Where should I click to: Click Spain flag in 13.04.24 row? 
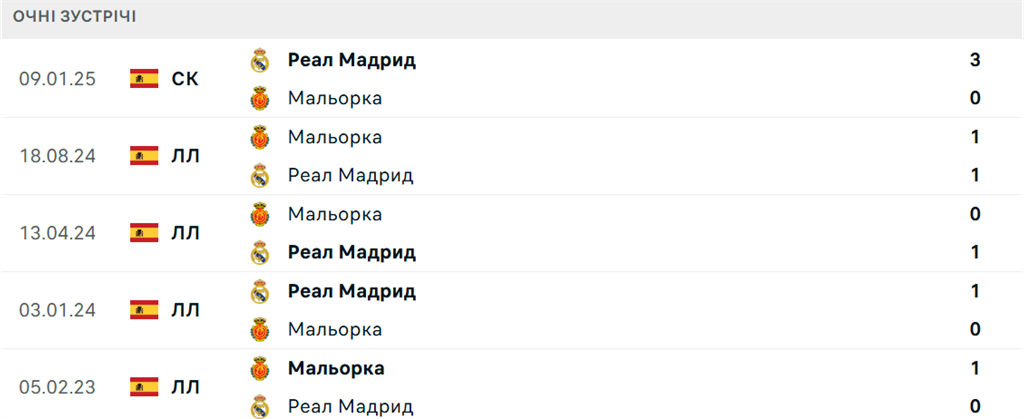tap(144, 233)
